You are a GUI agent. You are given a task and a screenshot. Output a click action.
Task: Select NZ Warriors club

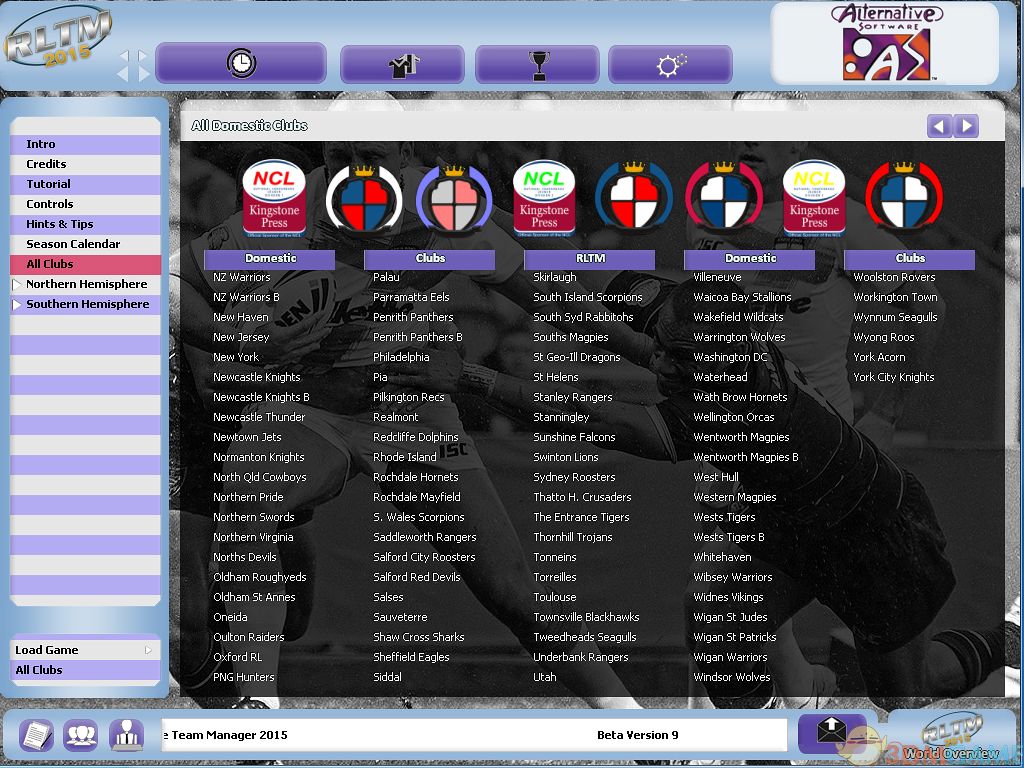click(x=242, y=278)
